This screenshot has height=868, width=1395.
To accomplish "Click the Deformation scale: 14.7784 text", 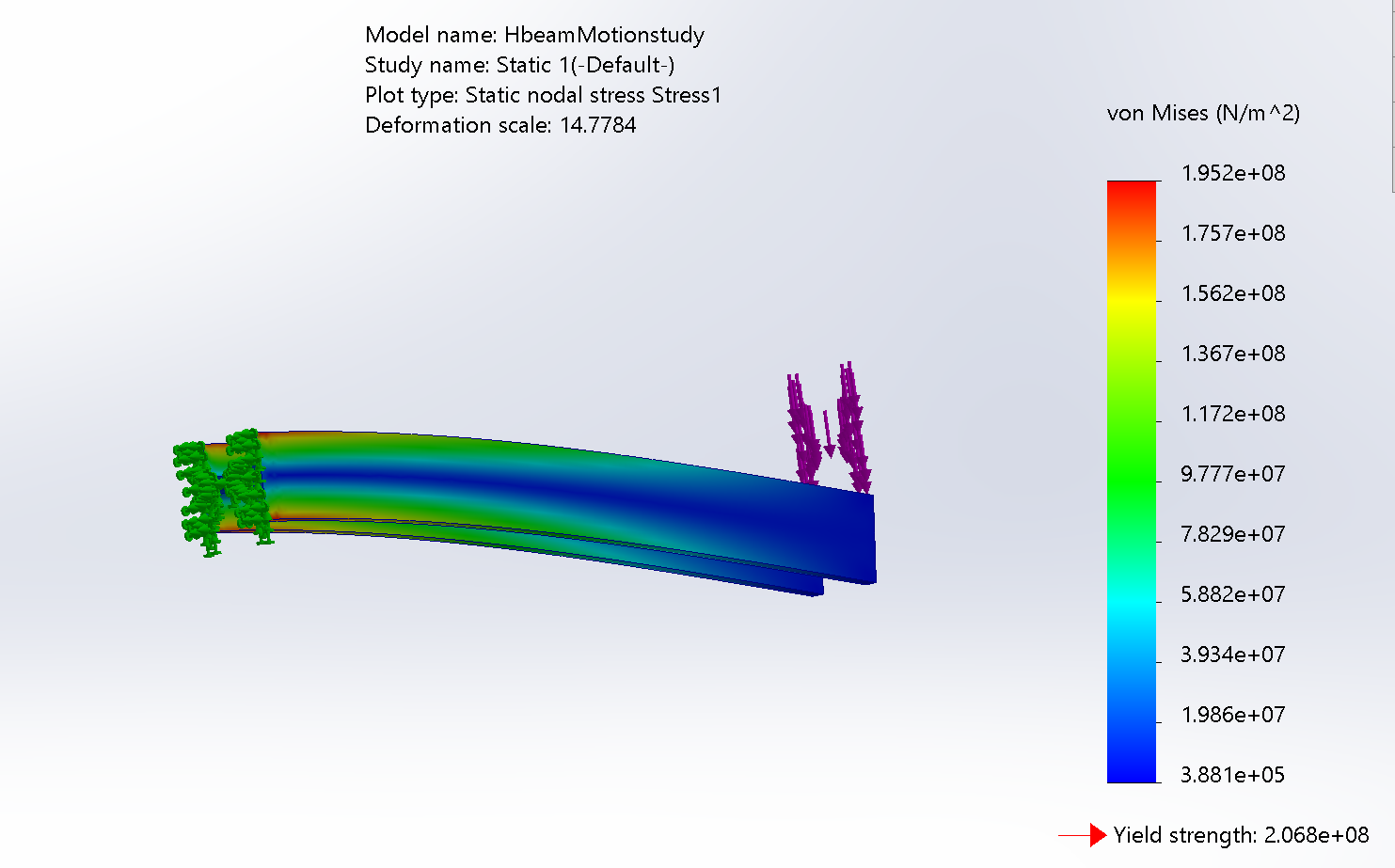I will (500, 125).
